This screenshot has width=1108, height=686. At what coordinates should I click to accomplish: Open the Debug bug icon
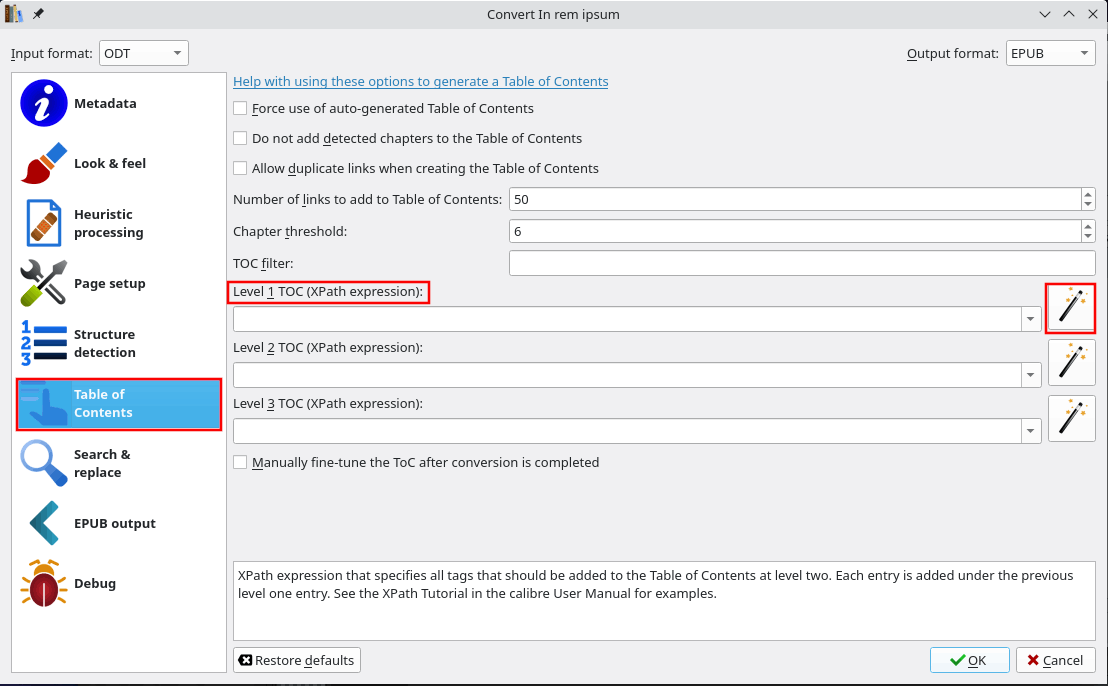pos(44,584)
